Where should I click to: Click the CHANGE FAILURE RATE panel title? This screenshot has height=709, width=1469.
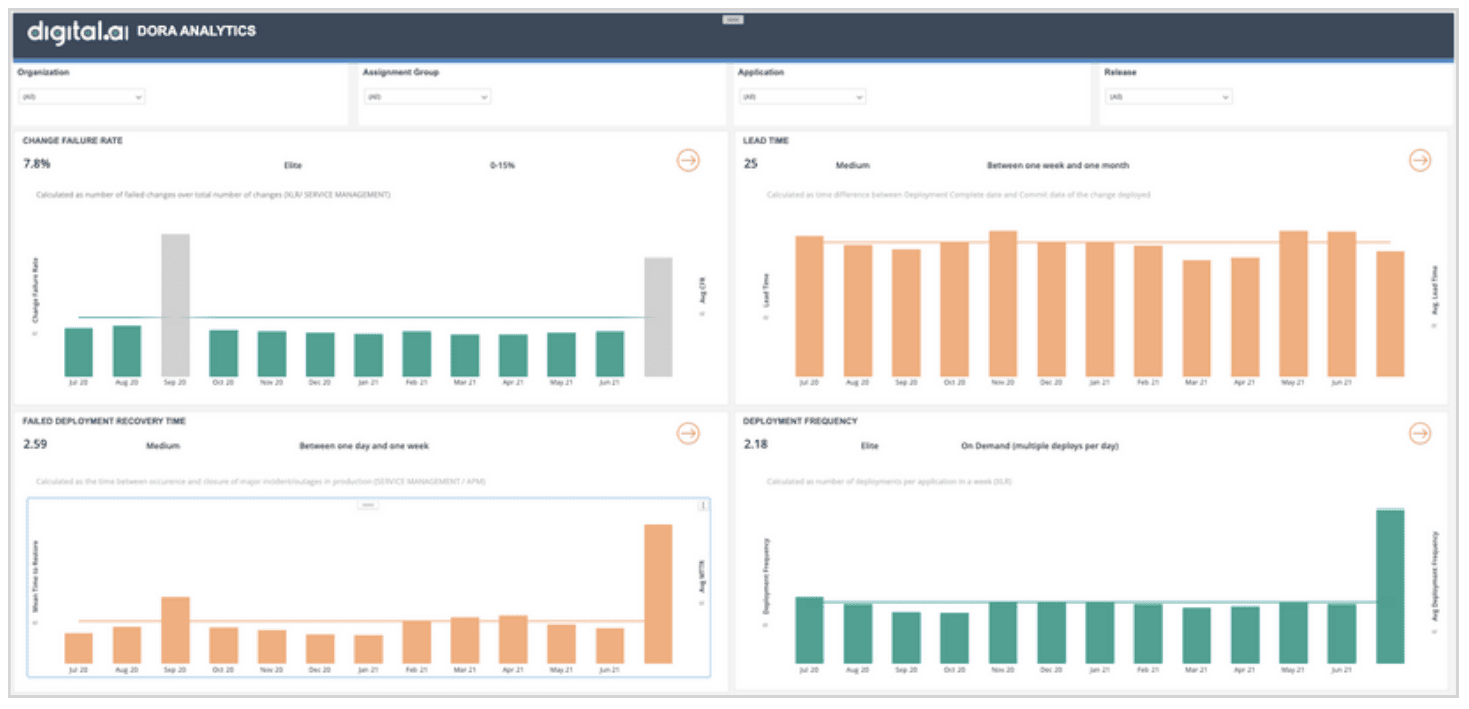coord(72,141)
